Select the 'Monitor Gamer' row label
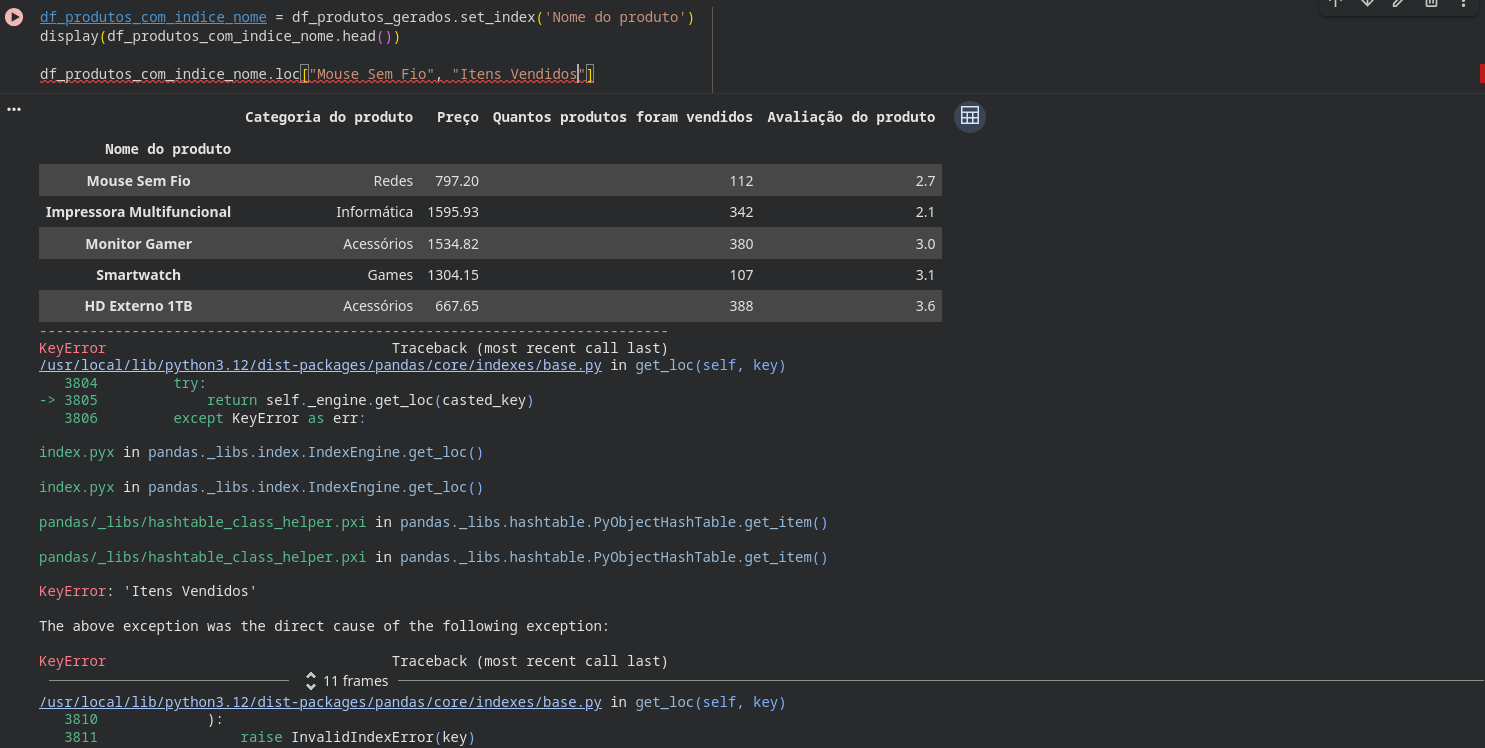 coord(138,244)
